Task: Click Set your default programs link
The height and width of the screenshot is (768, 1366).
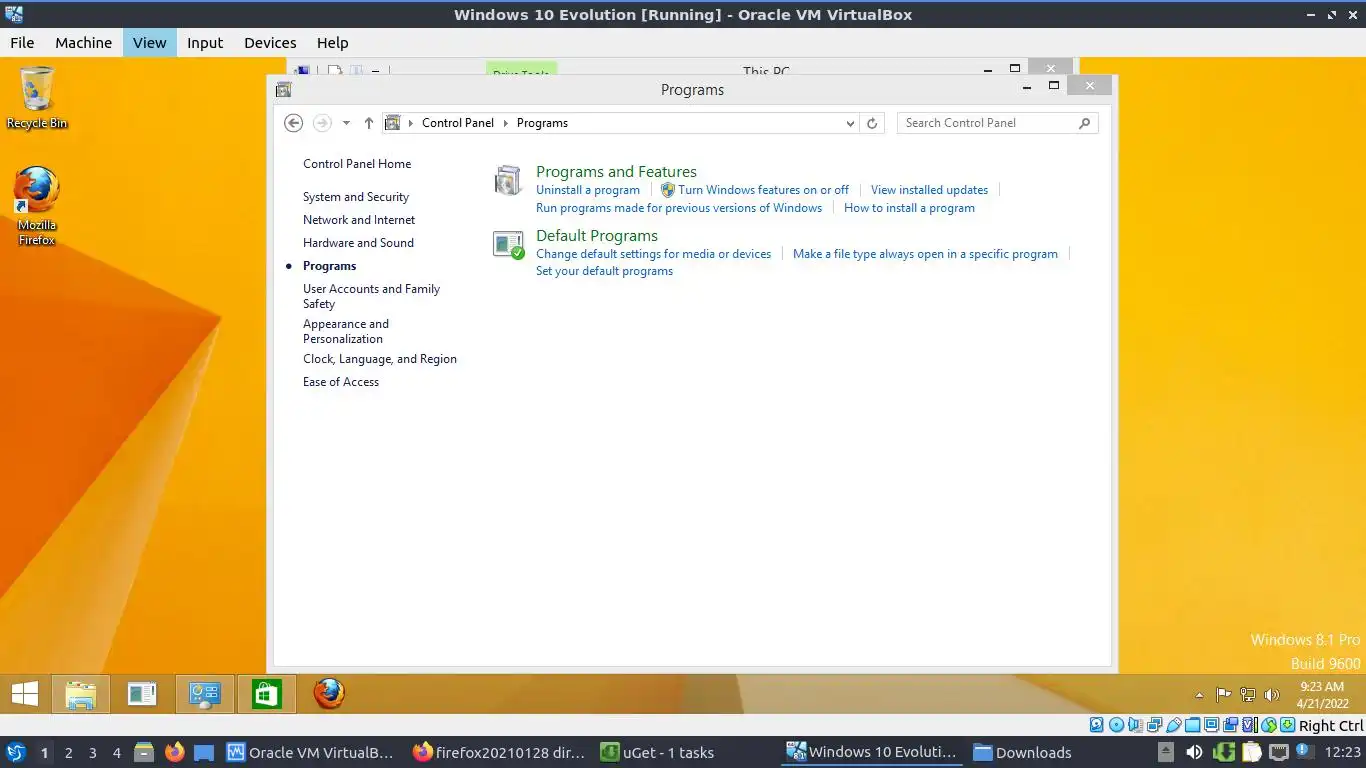Action: (604, 271)
